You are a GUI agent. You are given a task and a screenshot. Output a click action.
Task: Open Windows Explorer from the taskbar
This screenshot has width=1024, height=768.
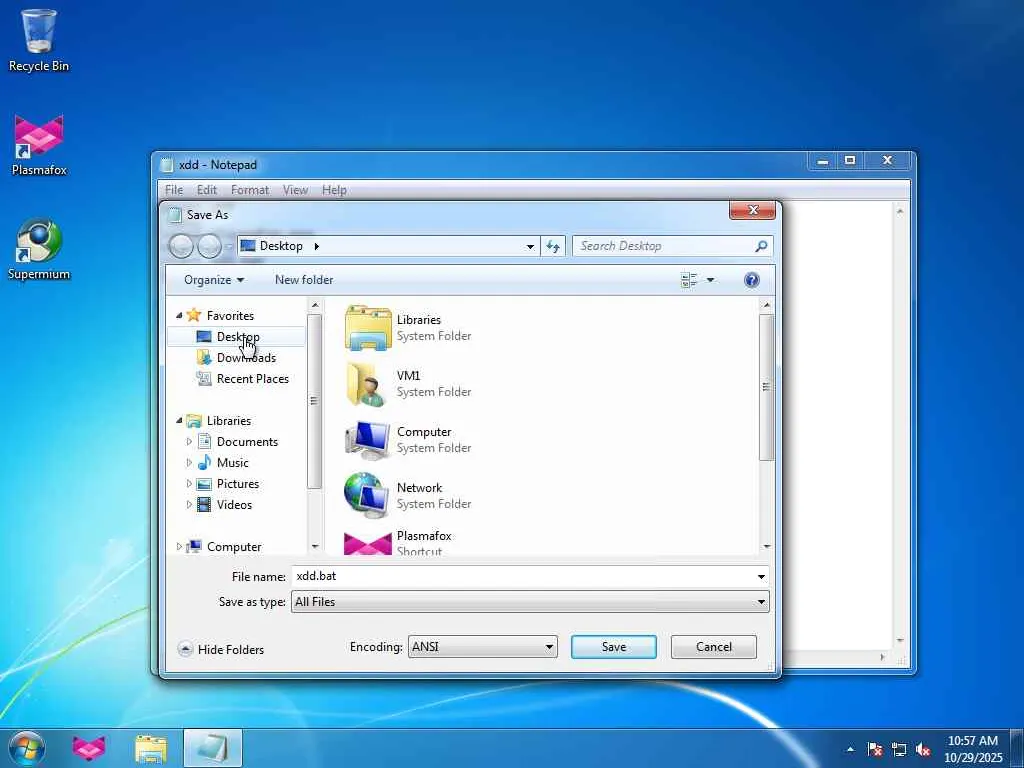151,748
